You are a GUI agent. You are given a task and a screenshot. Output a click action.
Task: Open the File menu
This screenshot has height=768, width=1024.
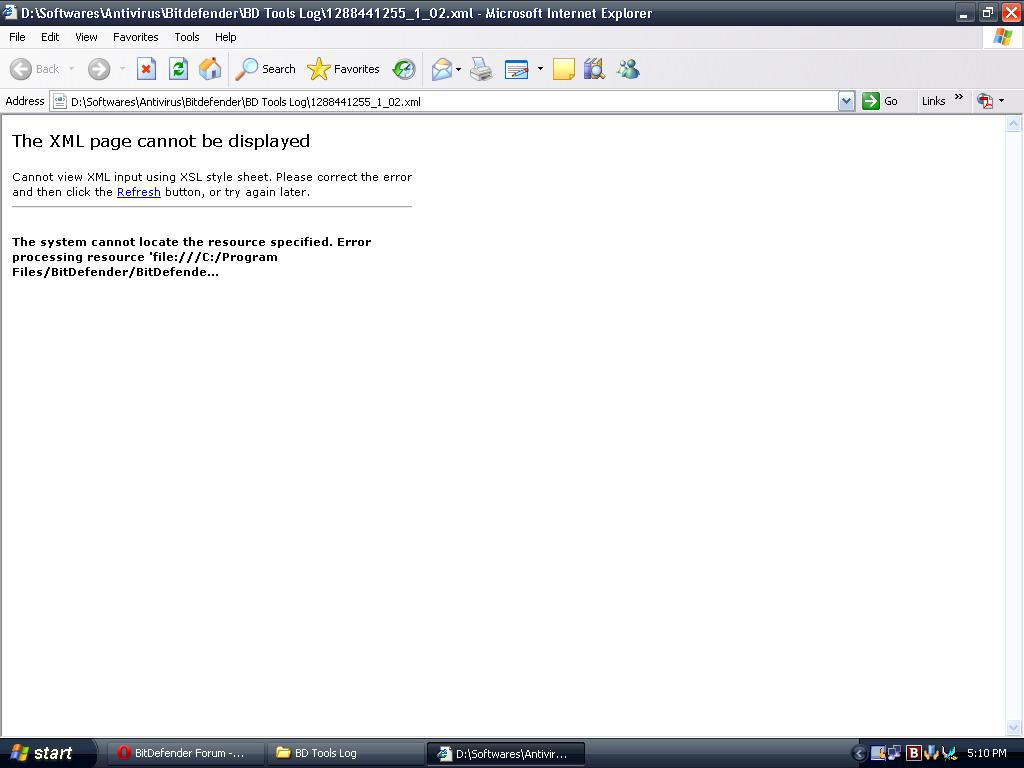click(17, 37)
